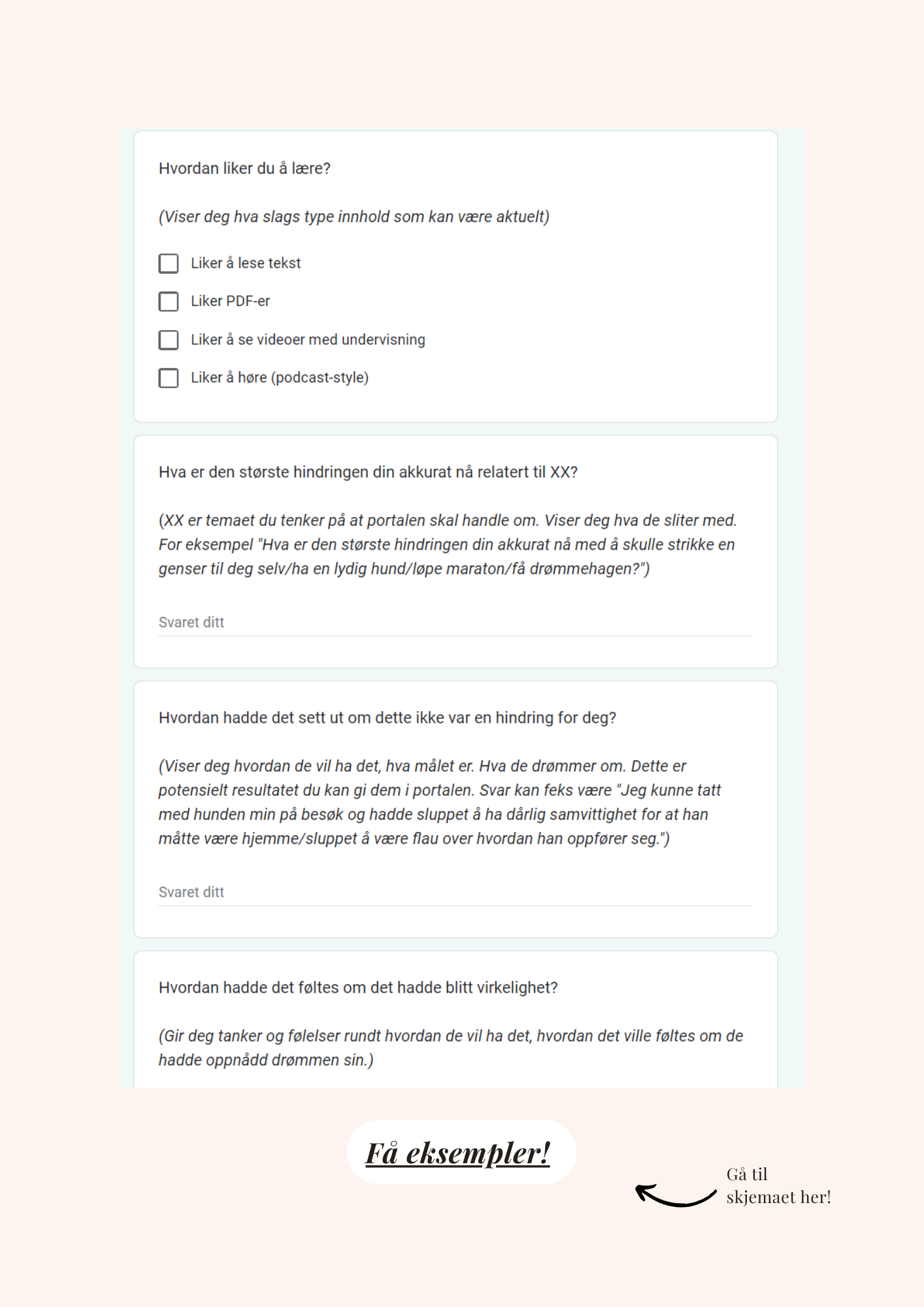Click the italic hint "Viser deg hva slags type innhold"
This screenshot has height=1307, width=924.
click(x=354, y=217)
